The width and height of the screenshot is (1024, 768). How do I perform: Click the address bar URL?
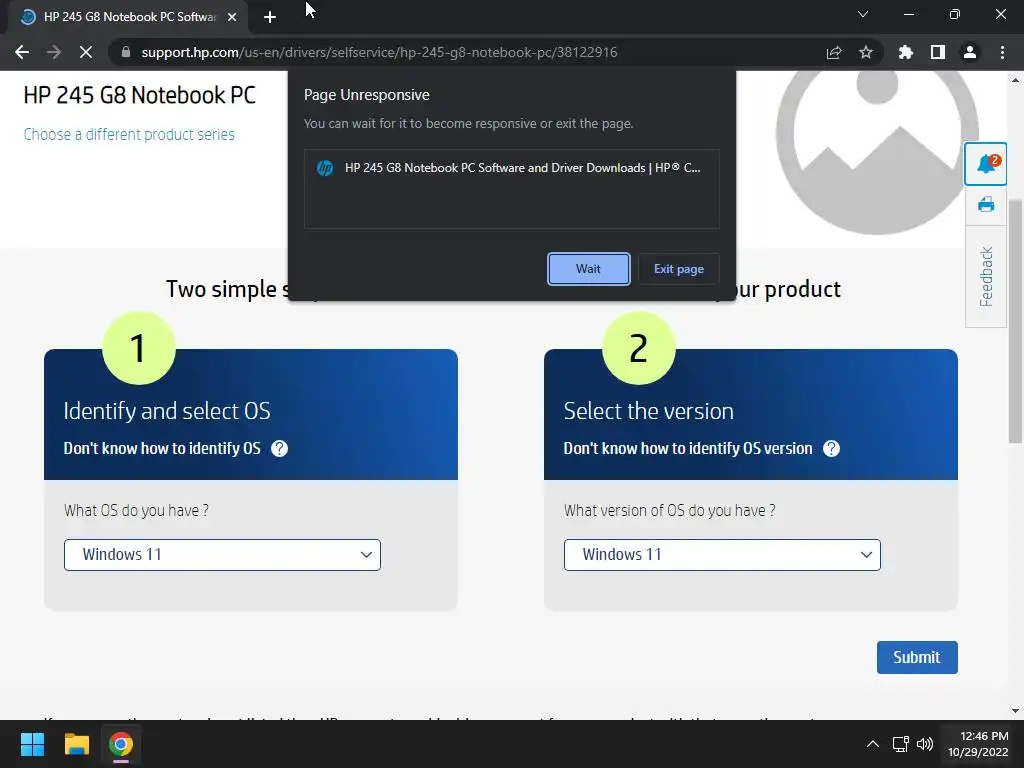[x=379, y=52]
